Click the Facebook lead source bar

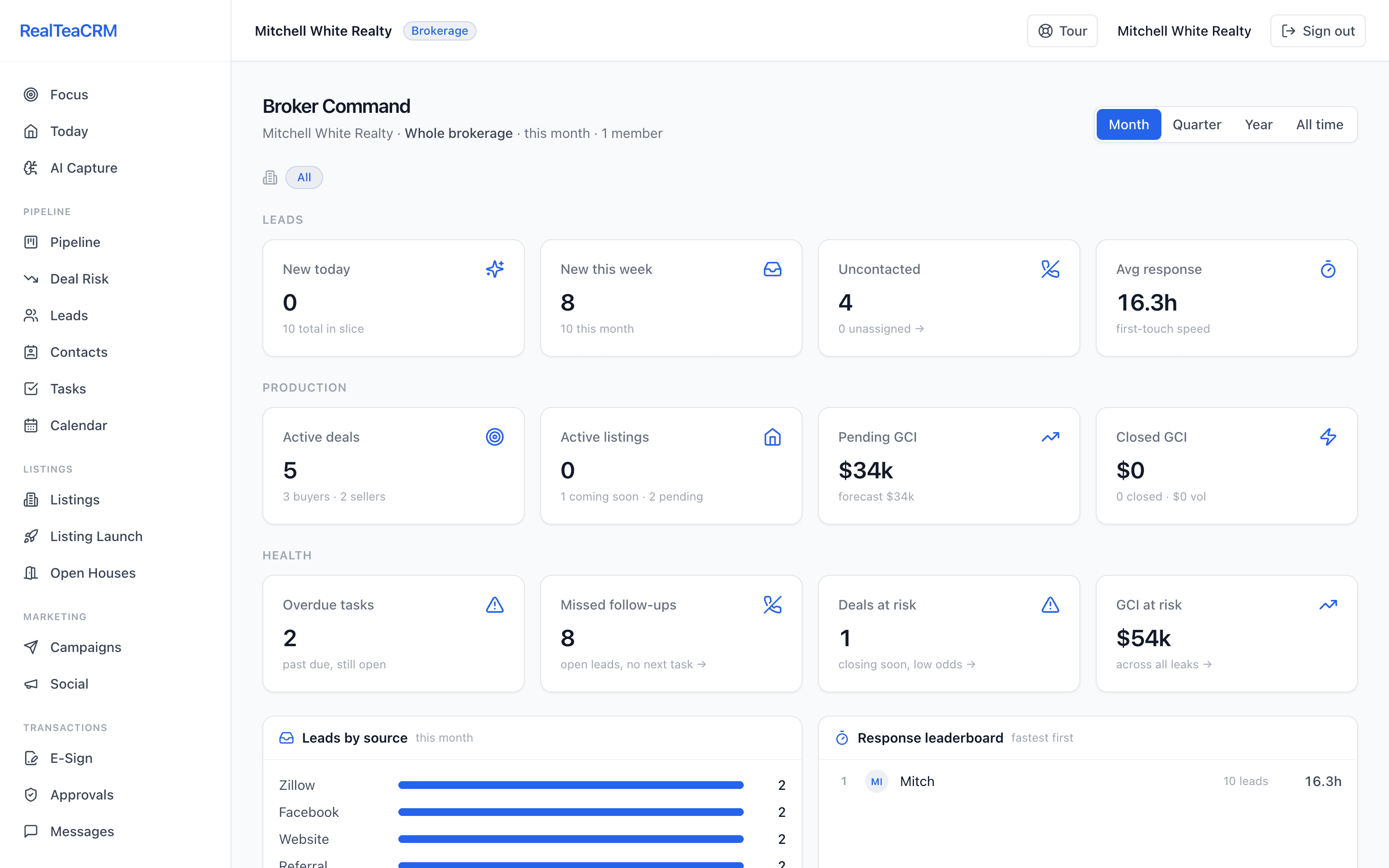(x=571, y=813)
